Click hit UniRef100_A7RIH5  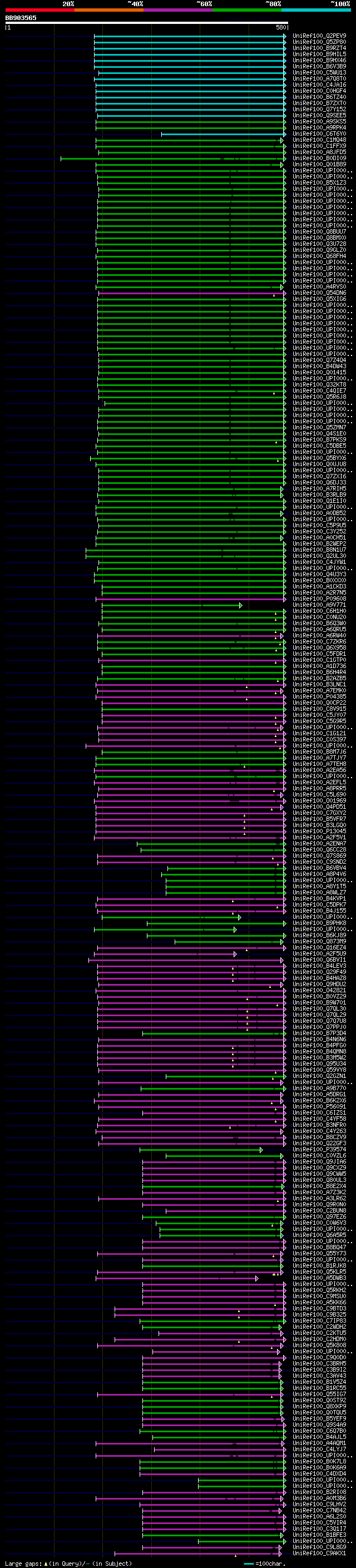[x=319, y=489]
